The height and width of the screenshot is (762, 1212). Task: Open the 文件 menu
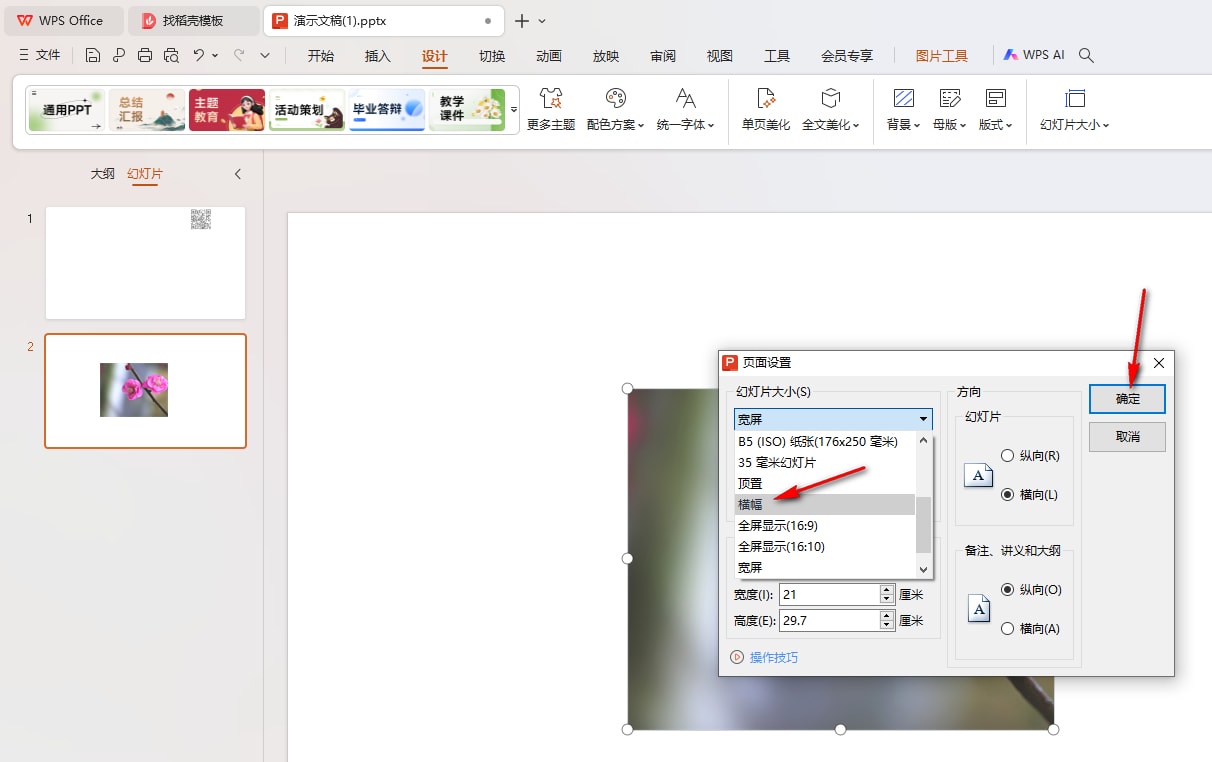click(39, 55)
